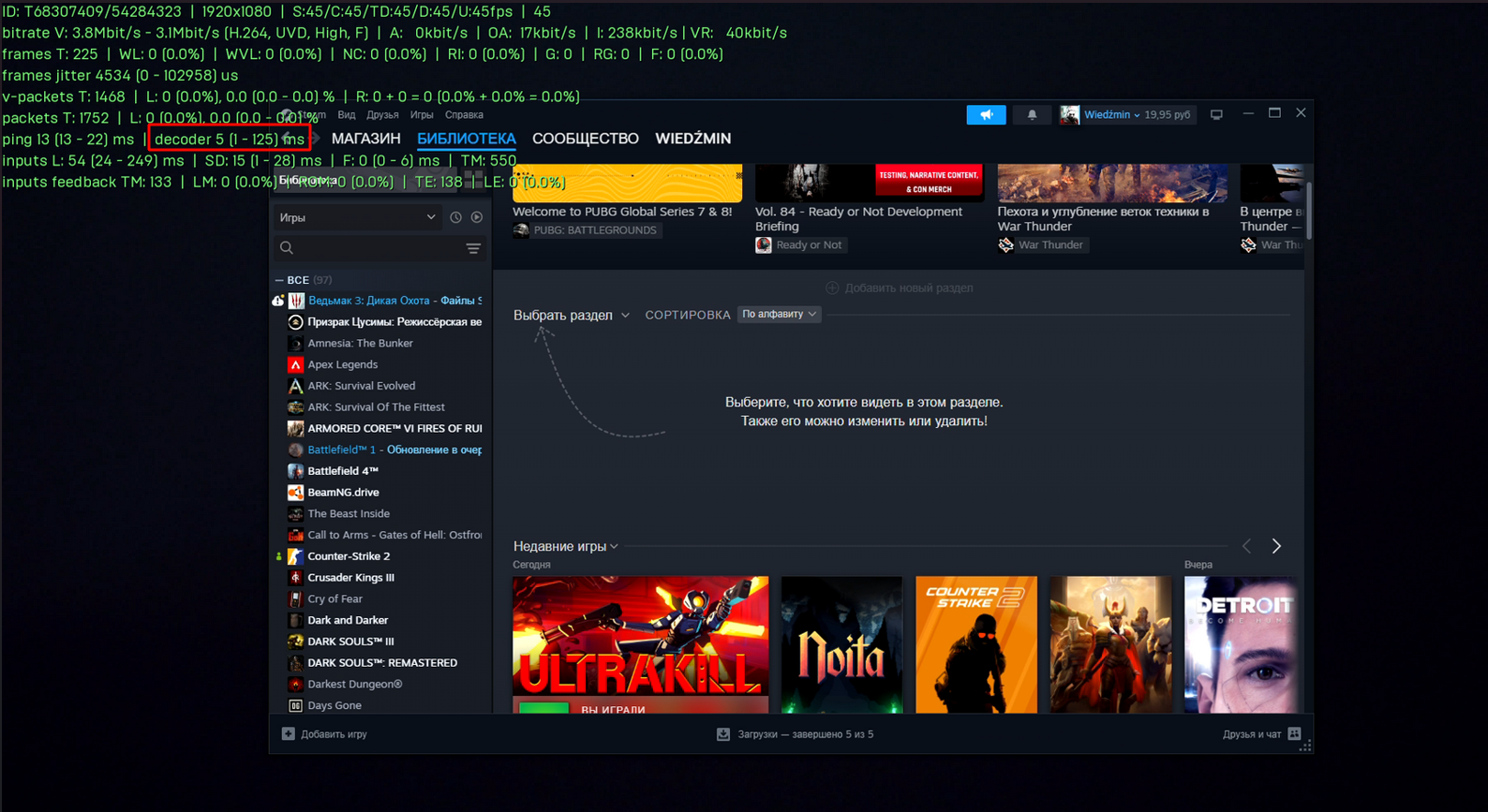
Task: Open Выбрать раздел dropdown
Action: pos(571,315)
